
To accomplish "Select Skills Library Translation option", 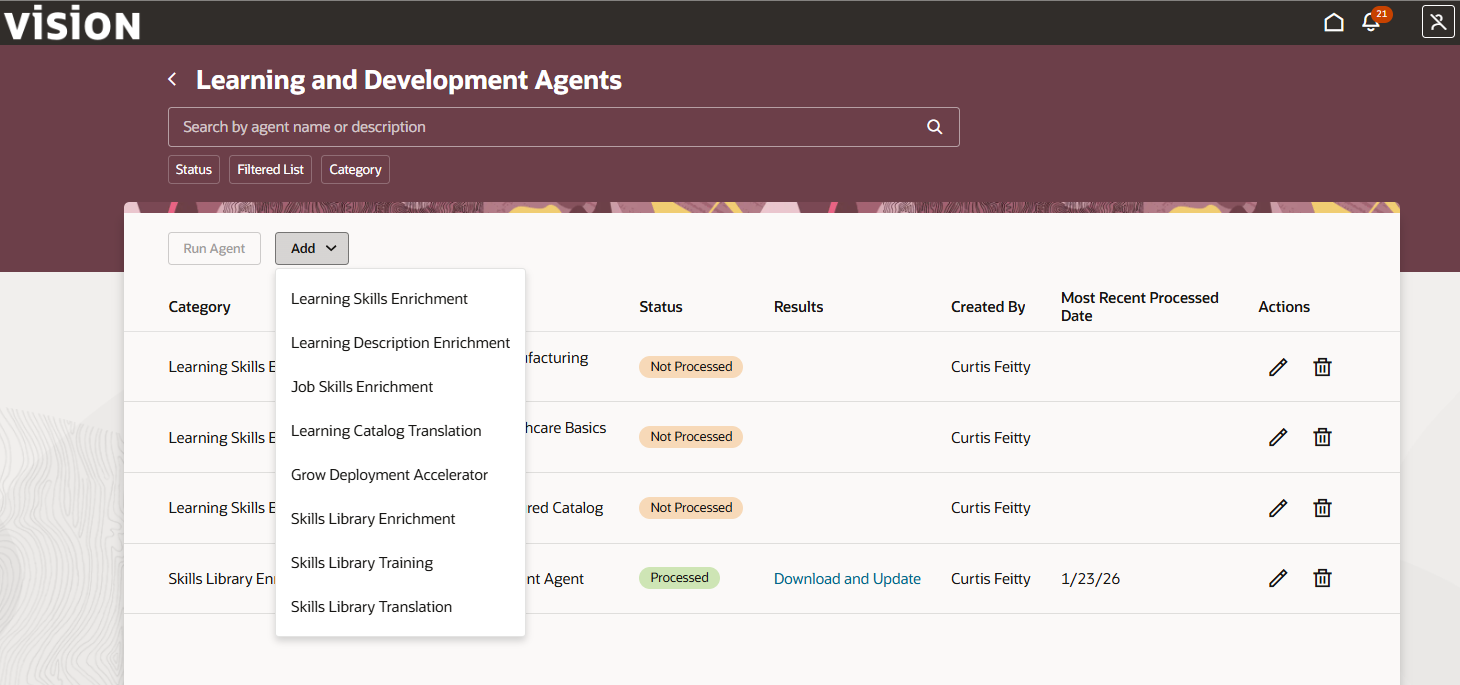I will coord(400,607).
